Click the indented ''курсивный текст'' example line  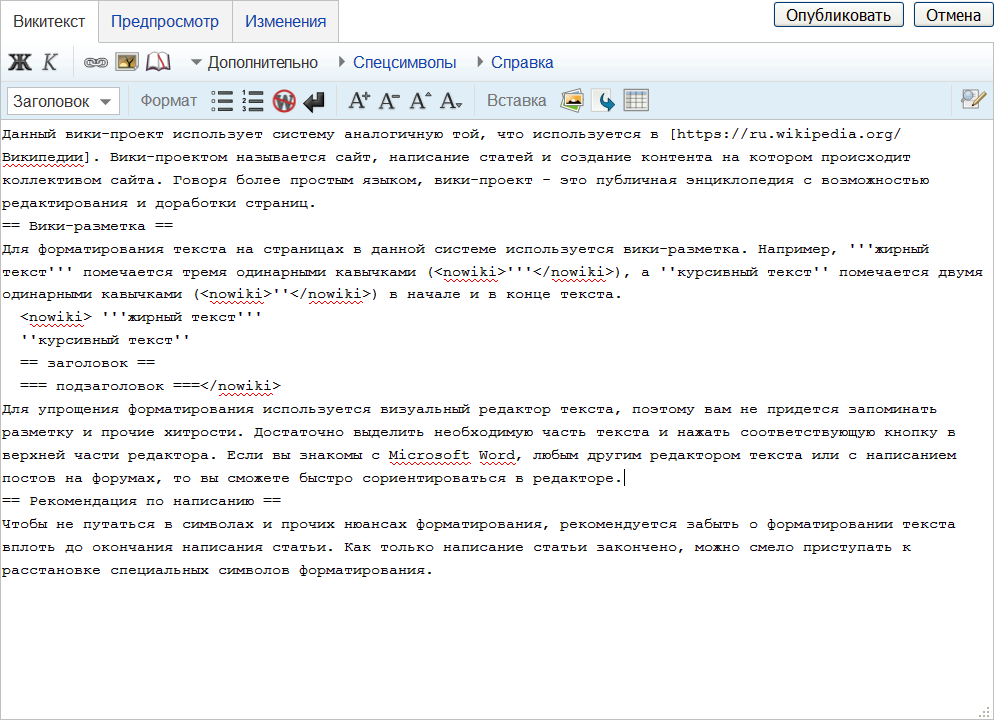click(105, 341)
